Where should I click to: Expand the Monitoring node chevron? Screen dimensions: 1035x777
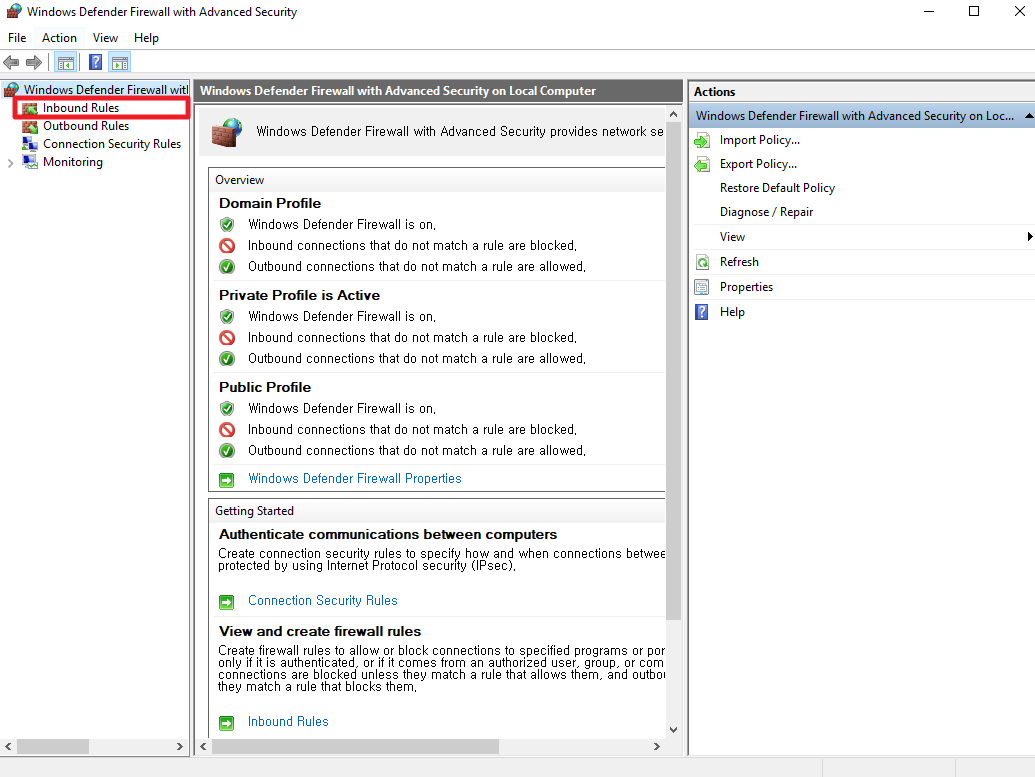[10, 162]
